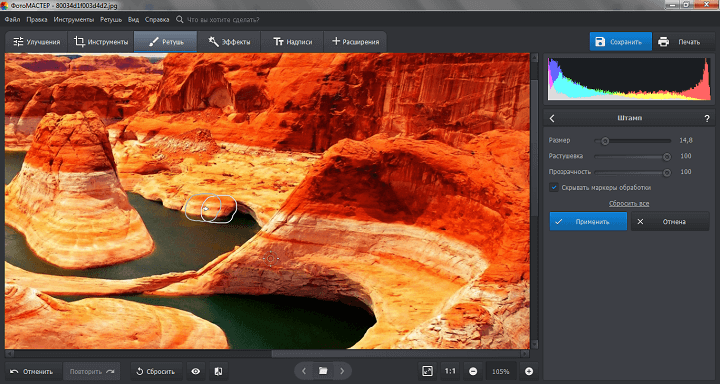Adjust the Размер slider
The height and width of the screenshot is (384, 720).
pyautogui.click(x=632, y=141)
